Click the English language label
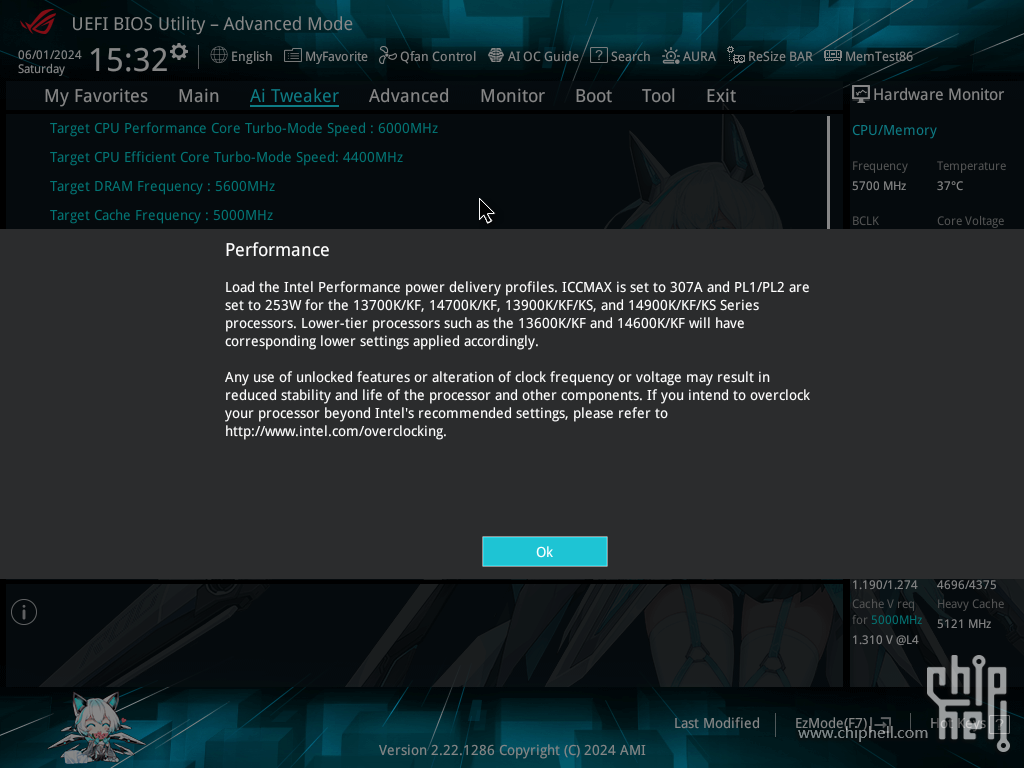The width and height of the screenshot is (1024, 768). [251, 56]
